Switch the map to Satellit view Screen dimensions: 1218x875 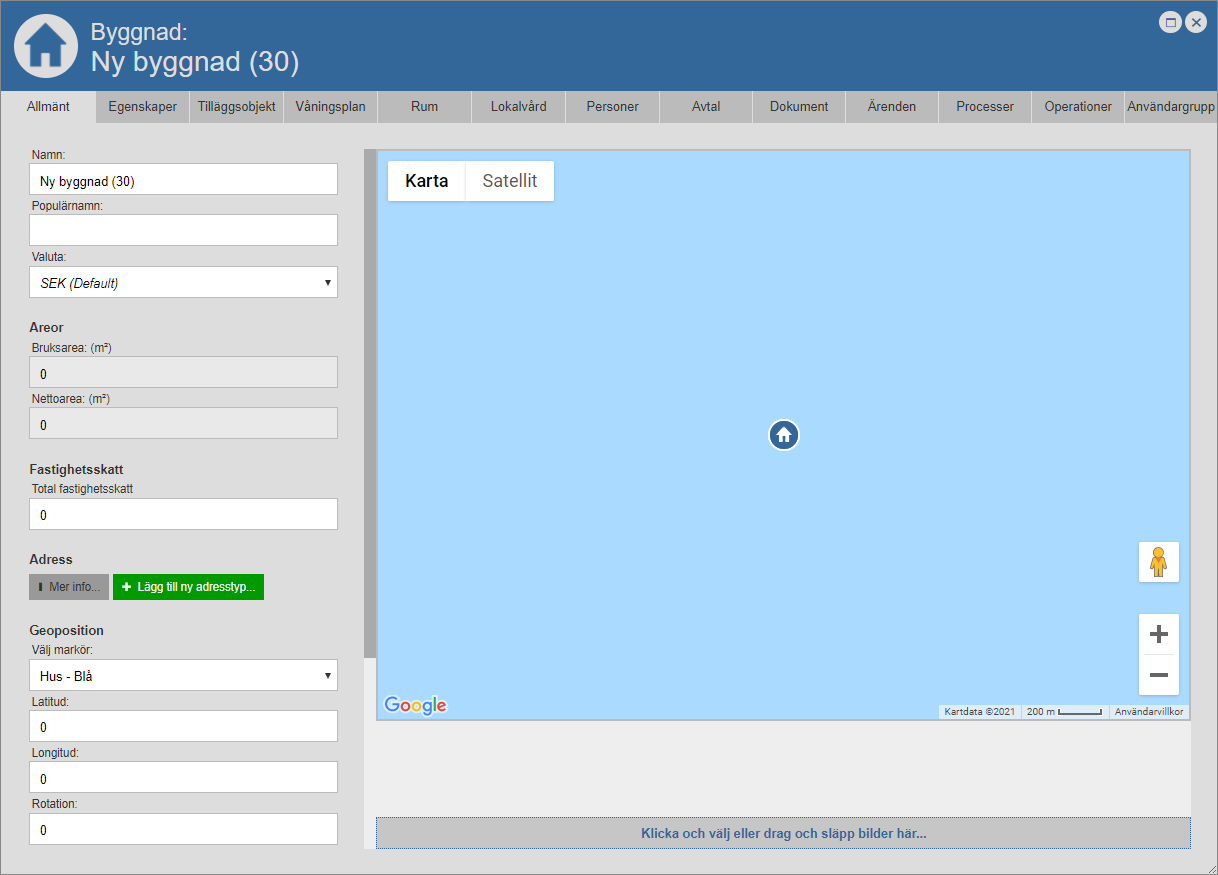point(509,181)
